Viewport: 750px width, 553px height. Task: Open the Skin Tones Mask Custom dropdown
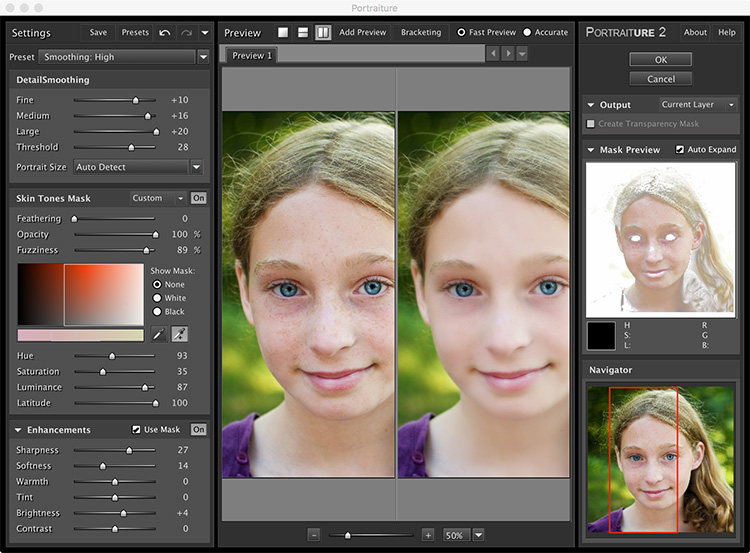(158, 198)
